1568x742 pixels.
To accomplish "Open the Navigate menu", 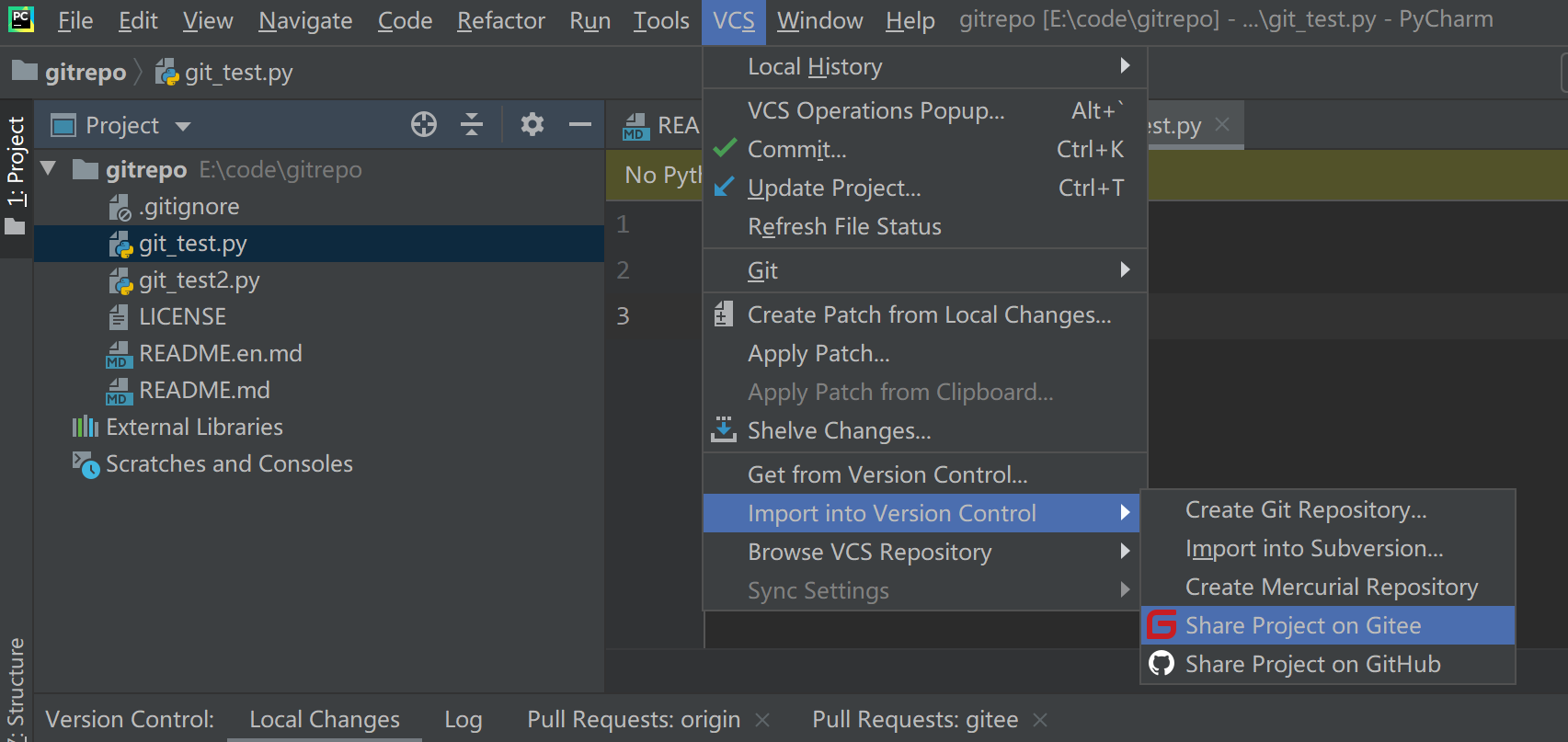I will 305,20.
